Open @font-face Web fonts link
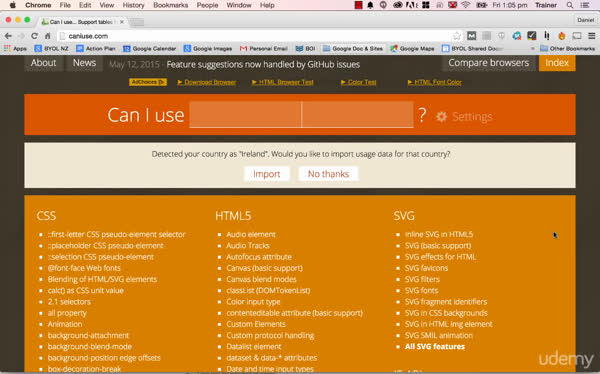600x374 pixels. (84, 268)
